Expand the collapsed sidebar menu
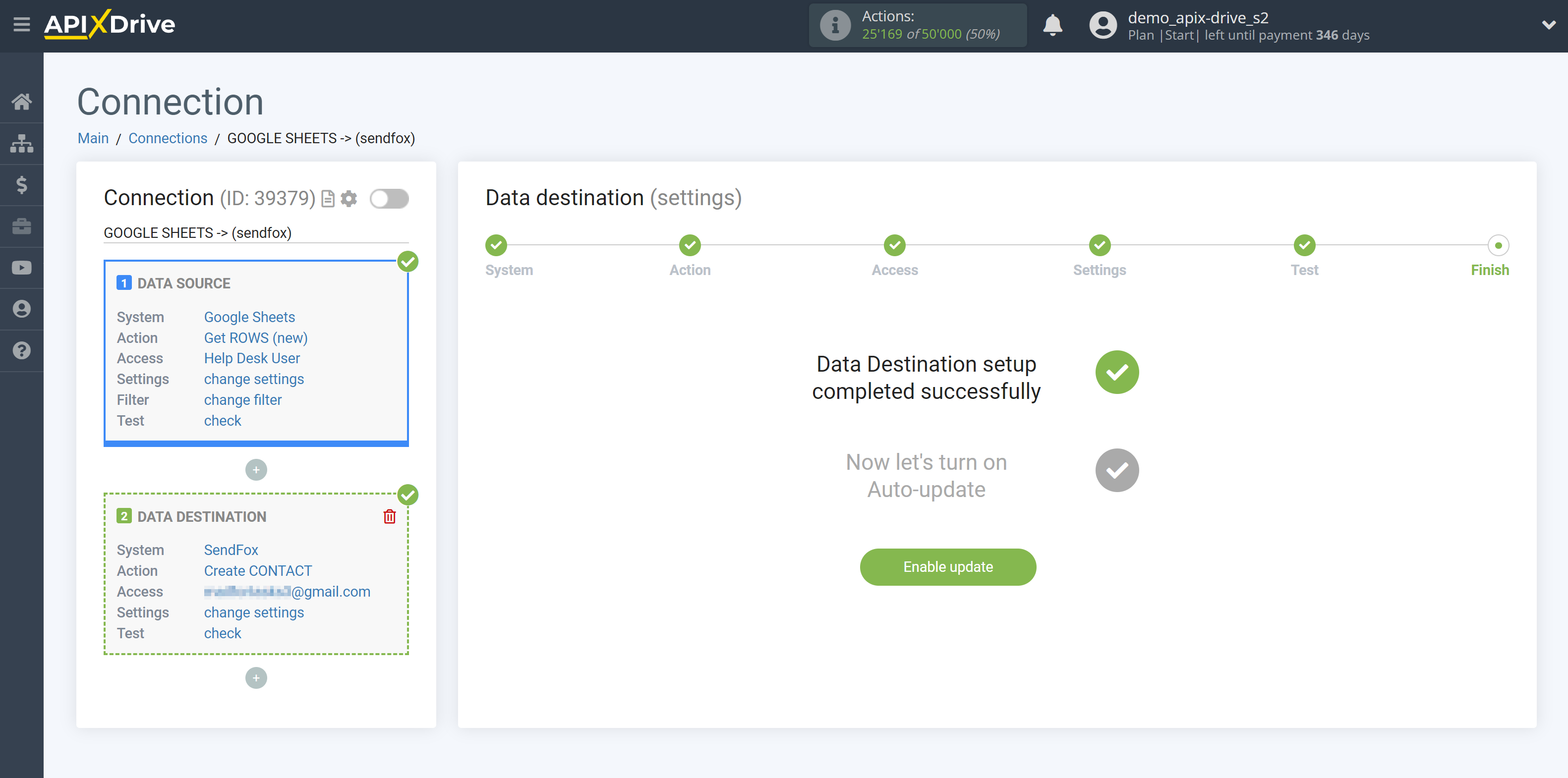Image resolution: width=1568 pixels, height=778 pixels. (22, 24)
